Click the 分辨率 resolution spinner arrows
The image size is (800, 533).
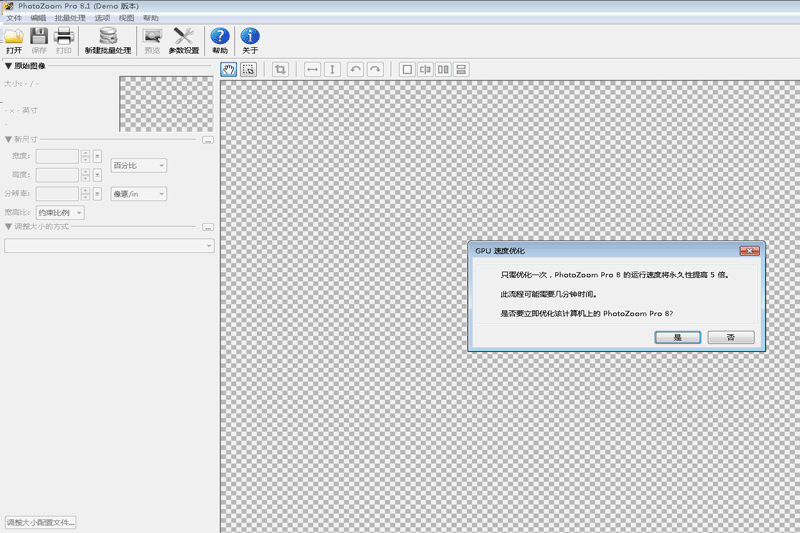click(x=86, y=194)
